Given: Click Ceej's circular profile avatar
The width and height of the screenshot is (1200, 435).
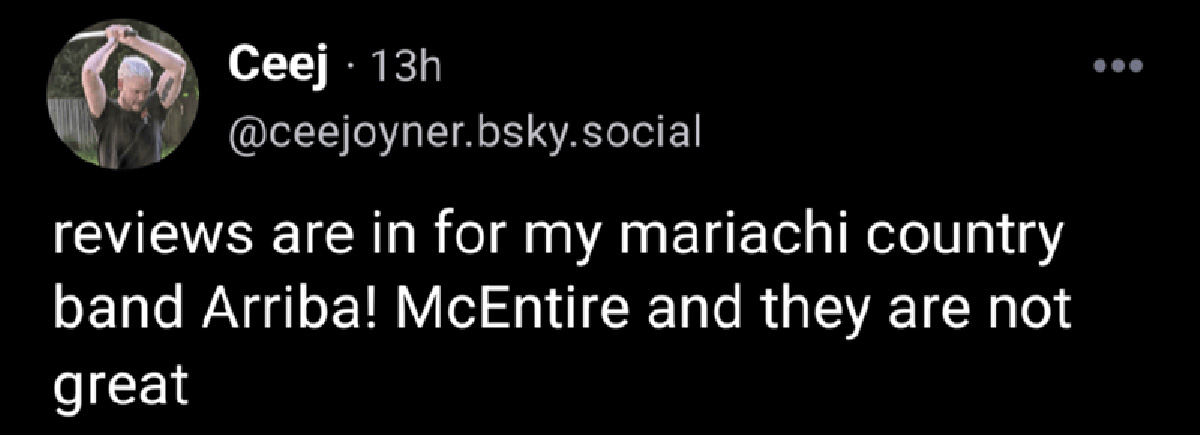Looking at the screenshot, I should tap(121, 96).
